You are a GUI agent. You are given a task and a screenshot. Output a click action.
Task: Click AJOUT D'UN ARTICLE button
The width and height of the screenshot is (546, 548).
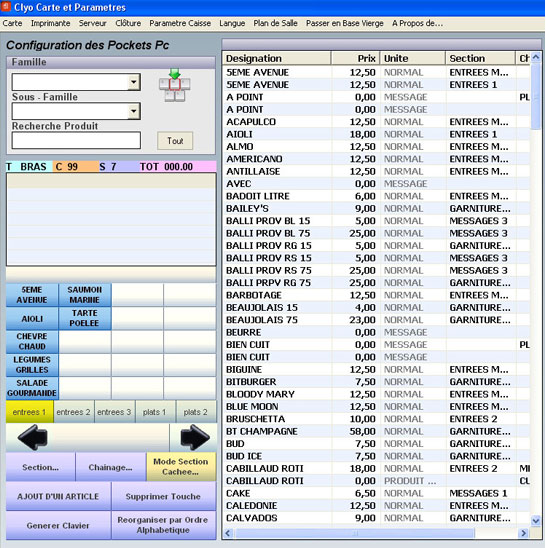point(58,496)
